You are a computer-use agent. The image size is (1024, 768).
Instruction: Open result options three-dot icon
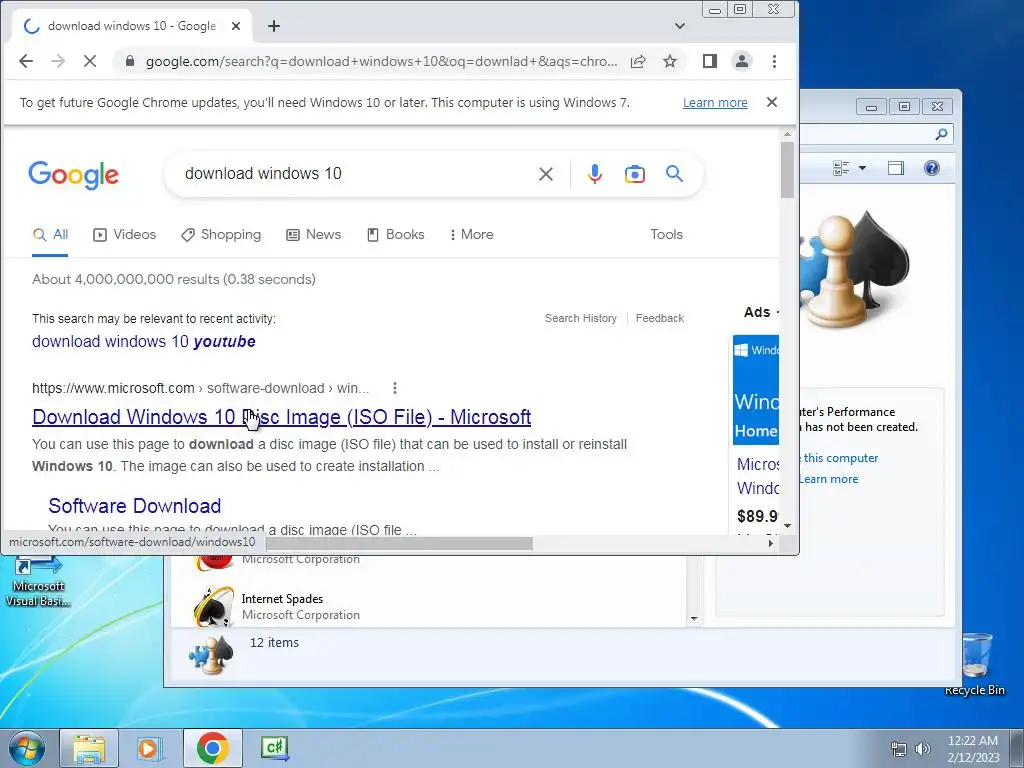coord(394,388)
